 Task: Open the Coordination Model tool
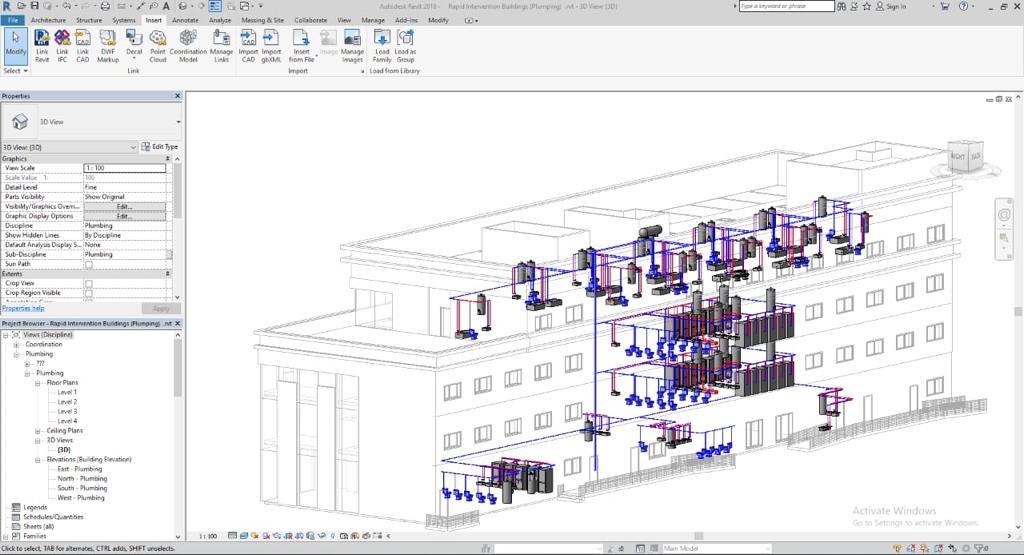[x=188, y=46]
